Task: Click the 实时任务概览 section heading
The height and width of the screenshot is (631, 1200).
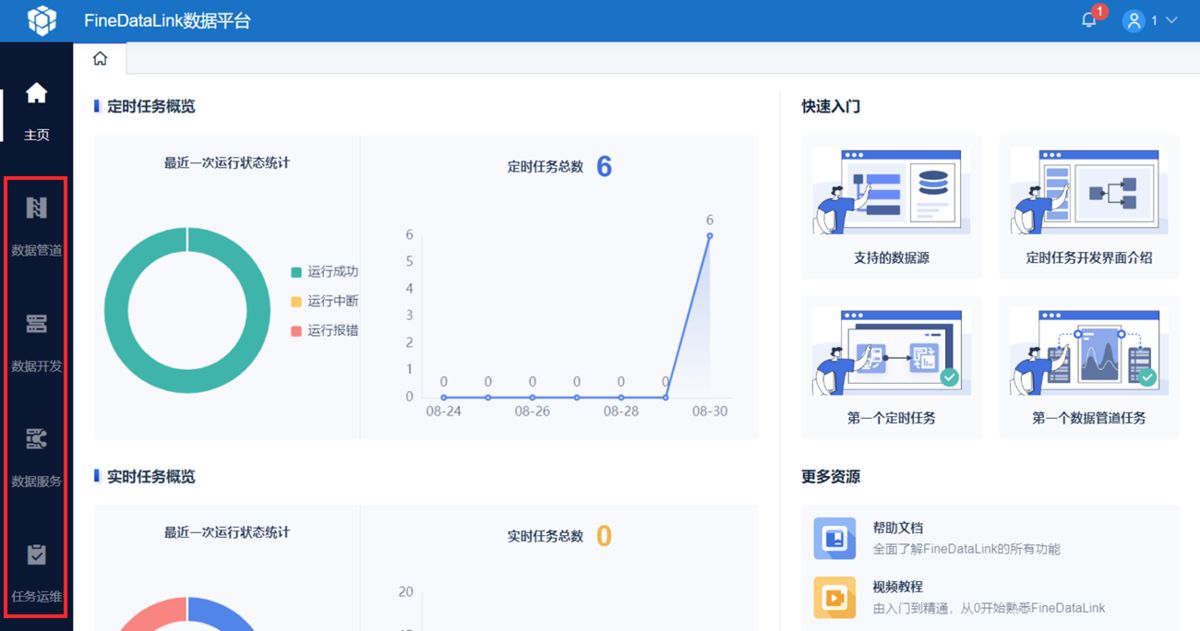Action: pyautogui.click(x=151, y=477)
